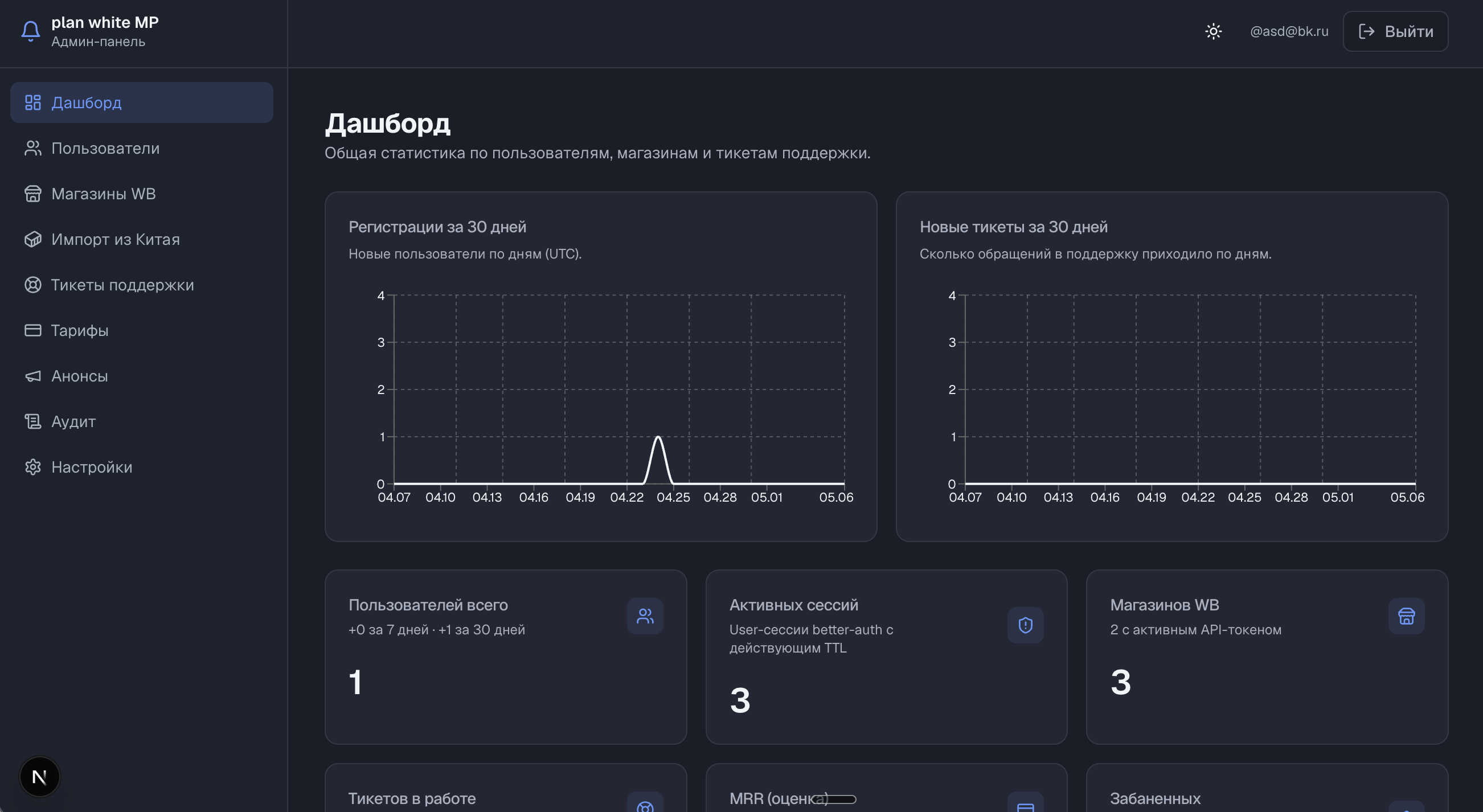Click the logout arrow icon in Выйти button
This screenshot has height=812, width=1483.
tap(1367, 31)
